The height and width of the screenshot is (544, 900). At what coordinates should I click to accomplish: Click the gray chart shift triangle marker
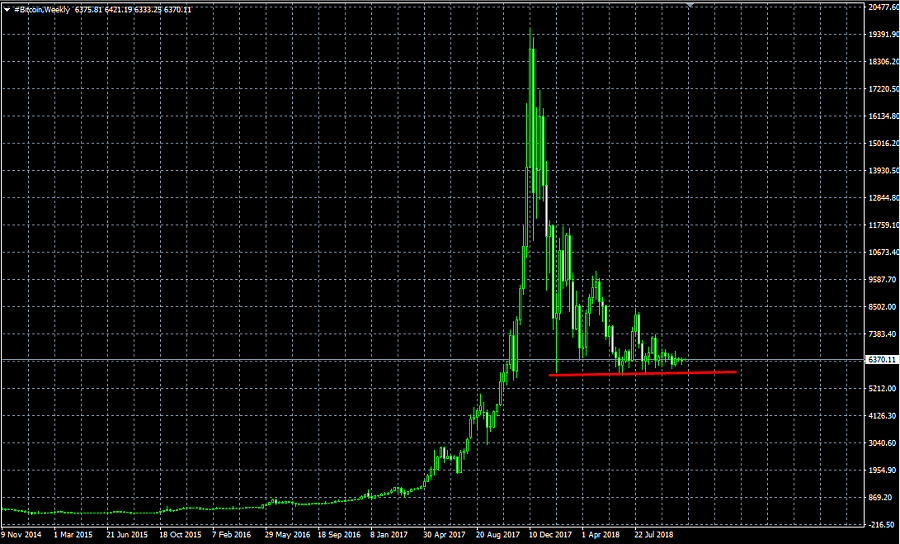692,6
